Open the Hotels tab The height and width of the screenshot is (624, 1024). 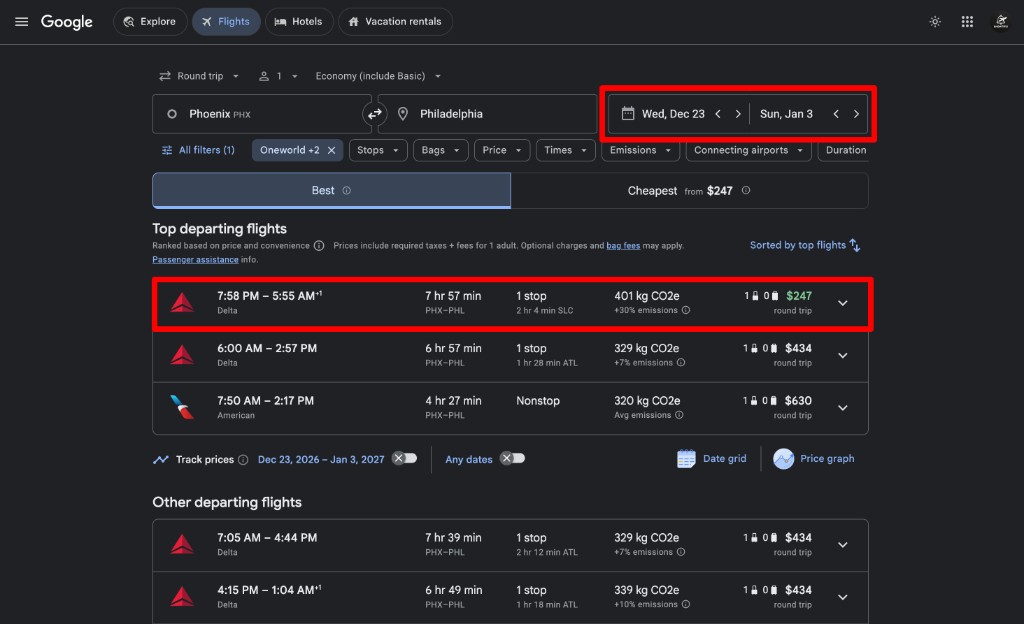pos(299,22)
